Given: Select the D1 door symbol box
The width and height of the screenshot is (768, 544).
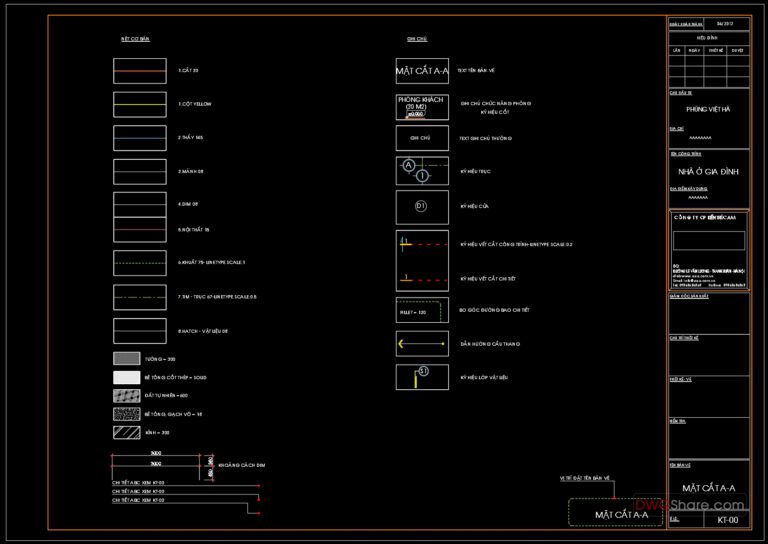Looking at the screenshot, I should [422, 206].
